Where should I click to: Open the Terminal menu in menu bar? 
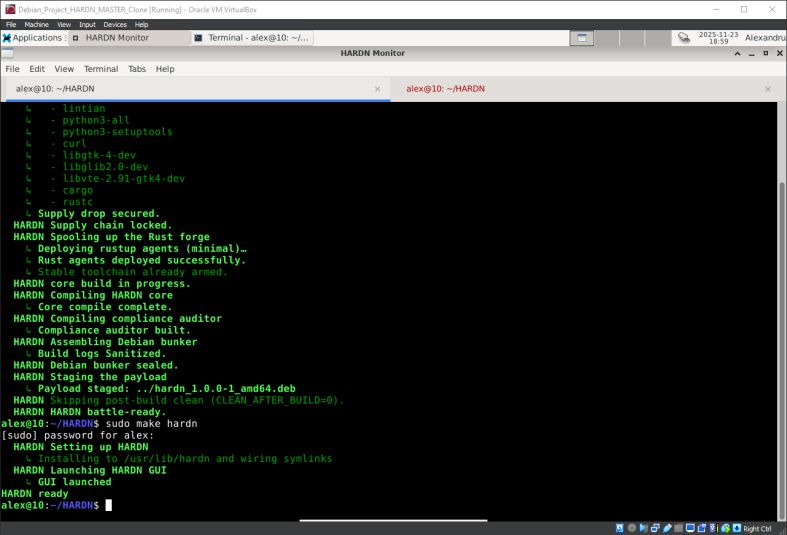point(101,69)
